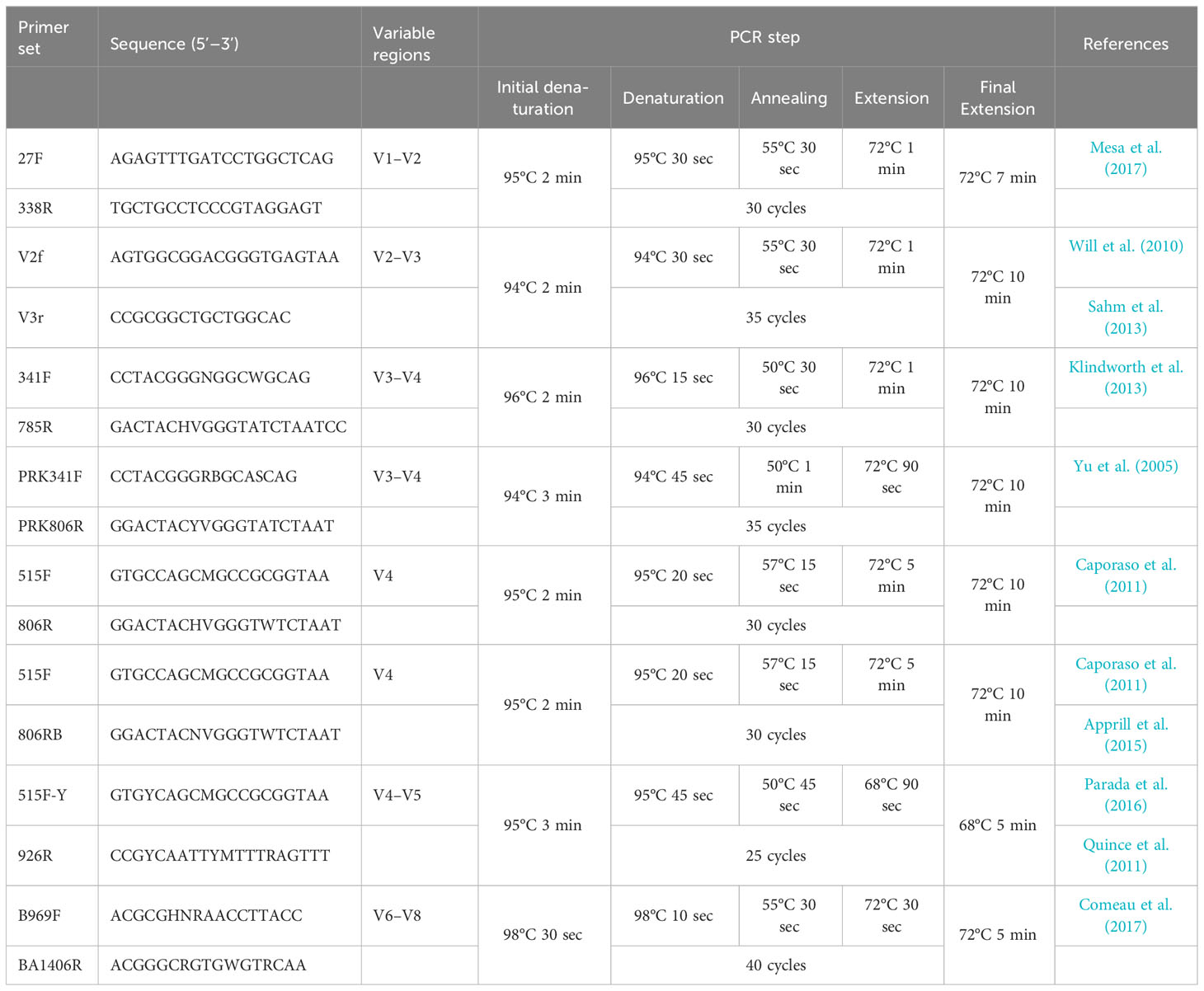Click sequence 'GGACTACNVGGGTWTCTAAT'
This screenshot has height=991, width=1204.
[x=225, y=735]
